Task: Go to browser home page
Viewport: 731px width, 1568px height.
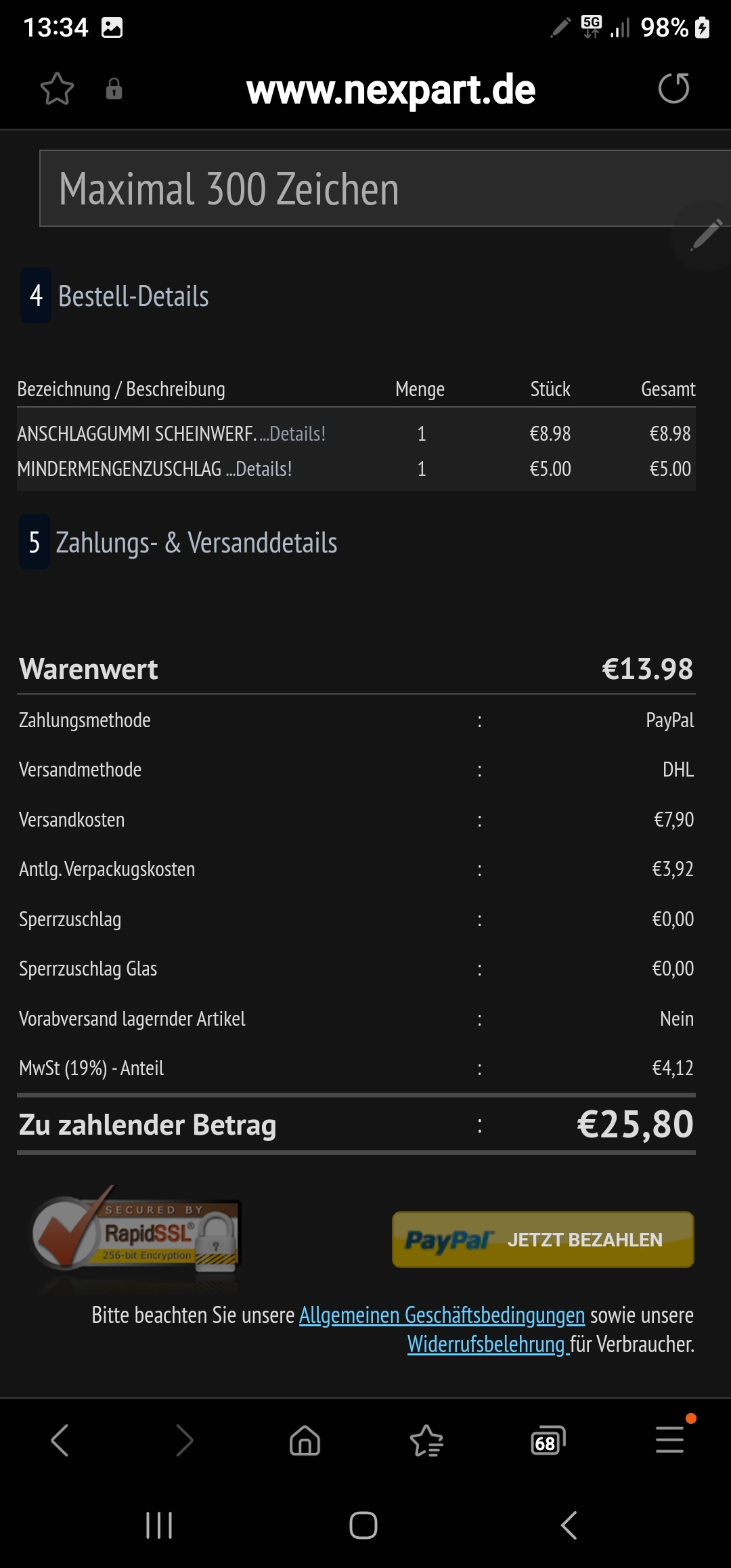Action: (305, 1440)
